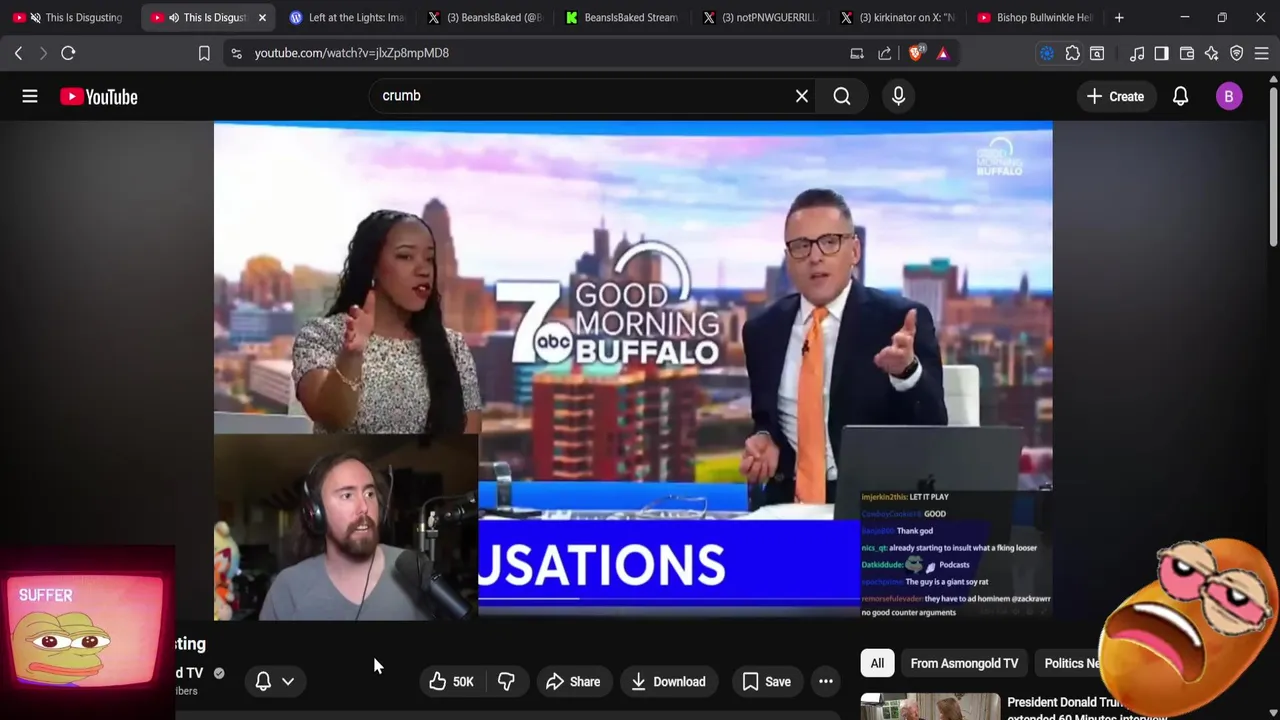Click picture-in-picture icon in address bar
Screen dimensions: 1280x720
(x=857, y=53)
